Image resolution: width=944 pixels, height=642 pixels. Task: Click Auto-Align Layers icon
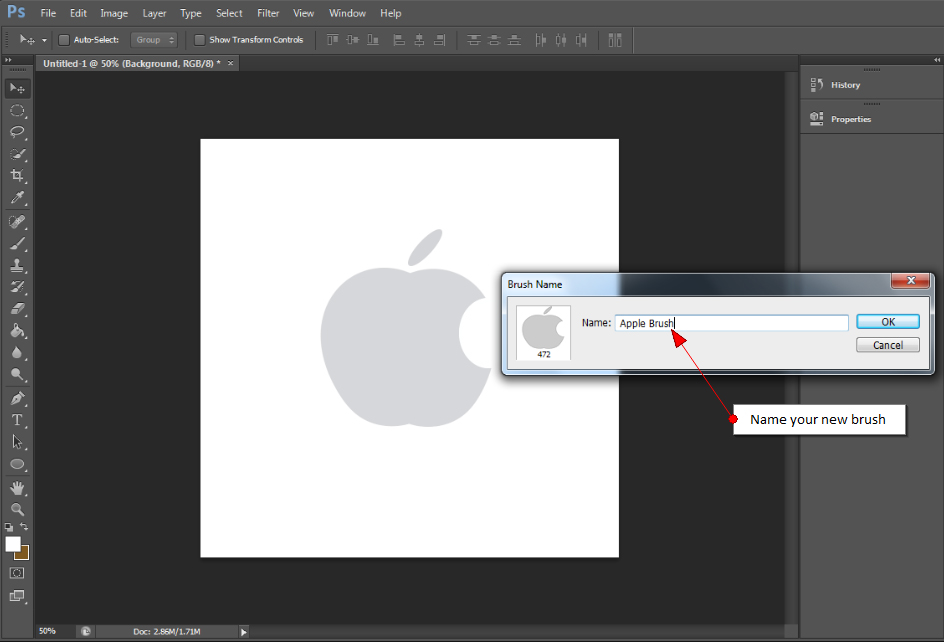tap(615, 40)
